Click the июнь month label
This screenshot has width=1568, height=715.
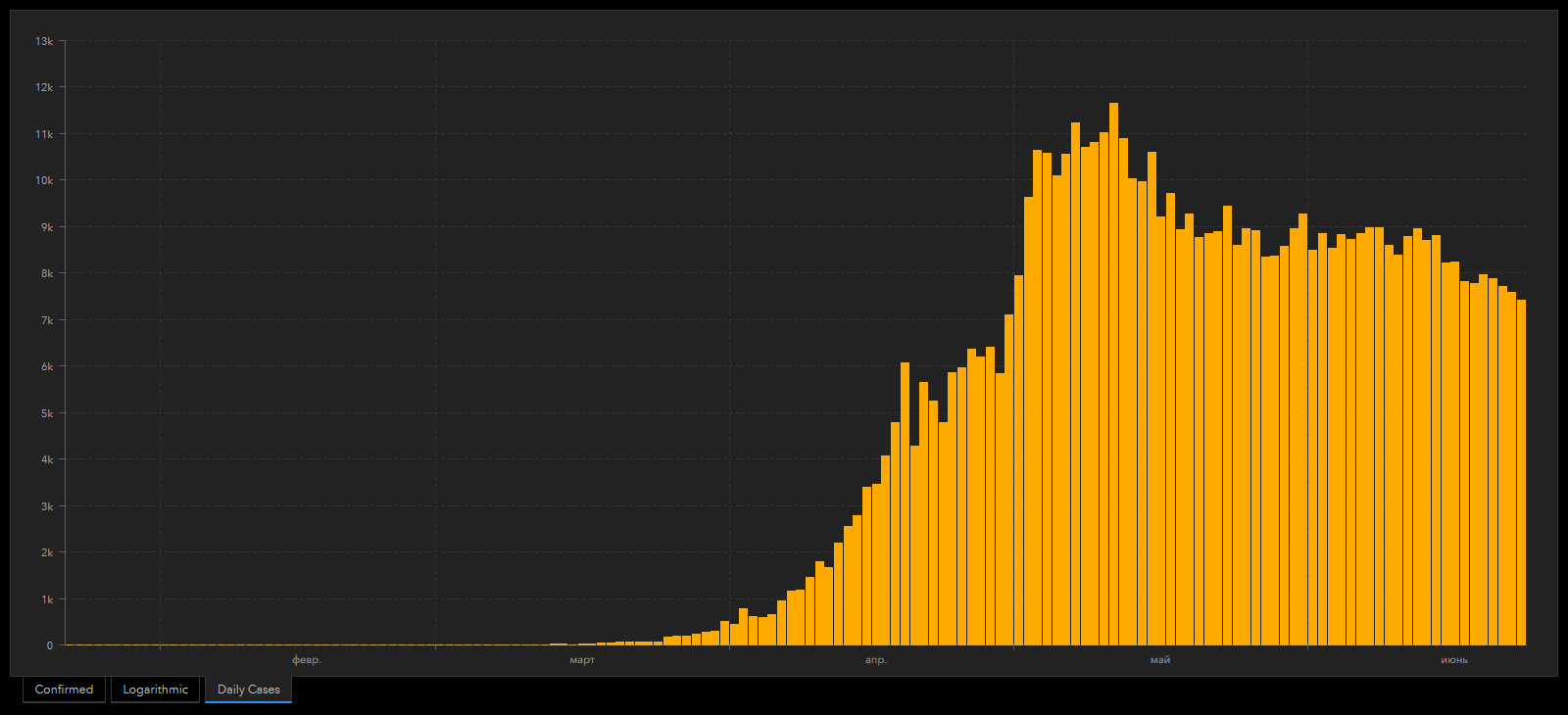[x=1454, y=660]
